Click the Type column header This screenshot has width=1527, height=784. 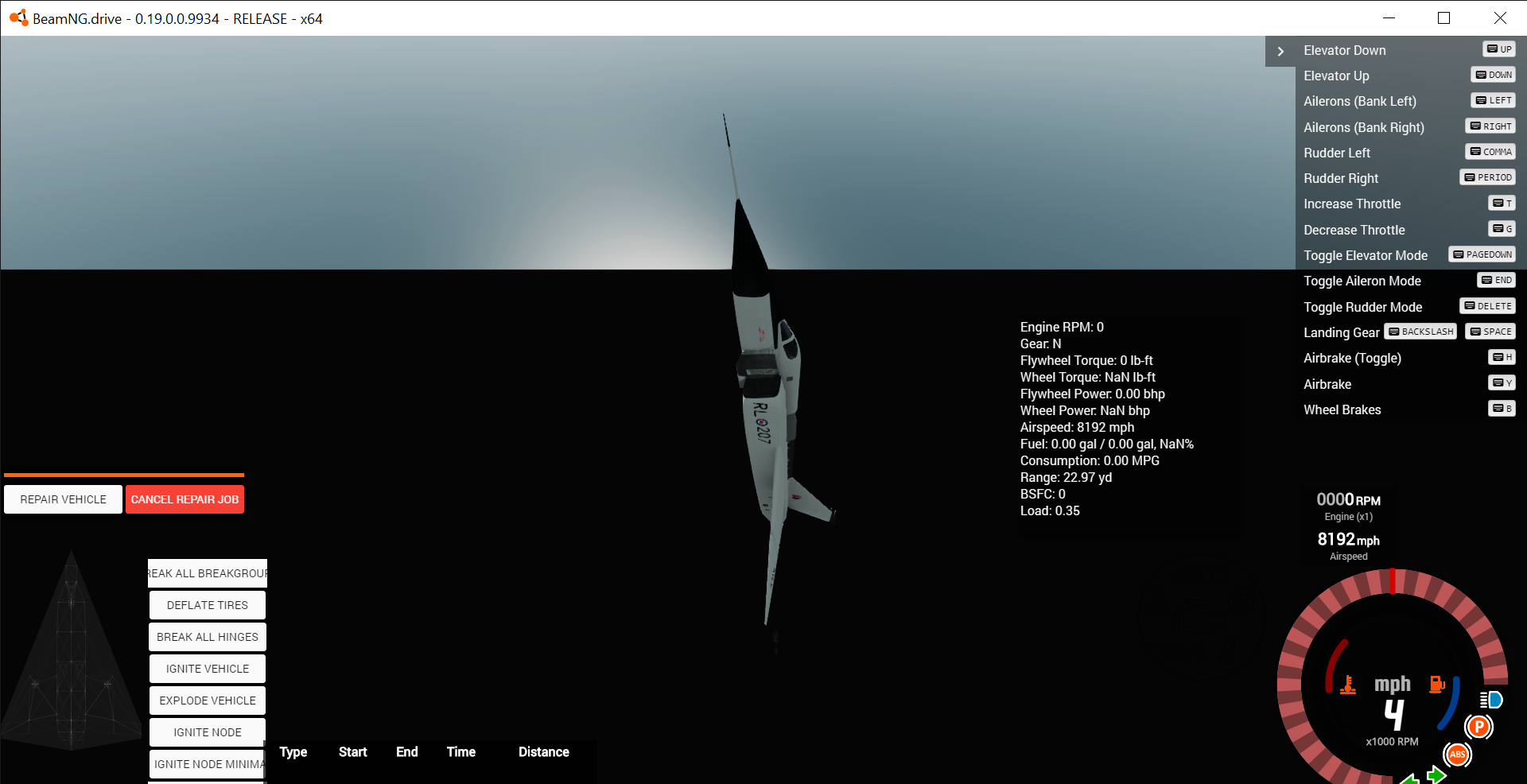[293, 752]
